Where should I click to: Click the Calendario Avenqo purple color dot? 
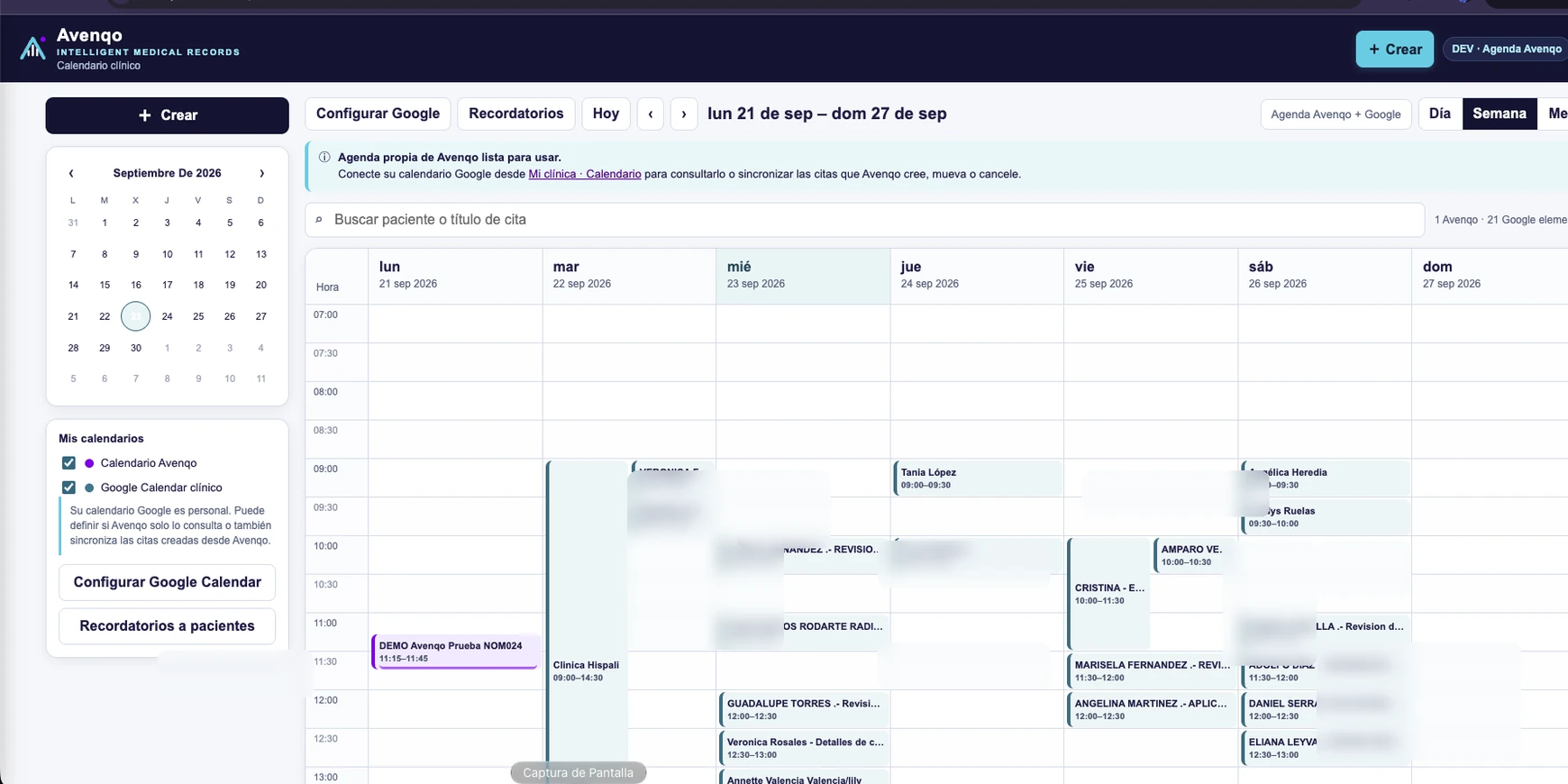pyautogui.click(x=89, y=463)
